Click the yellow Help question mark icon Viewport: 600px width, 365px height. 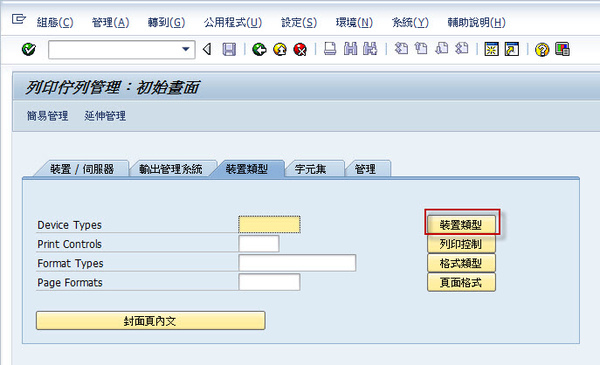tap(542, 49)
